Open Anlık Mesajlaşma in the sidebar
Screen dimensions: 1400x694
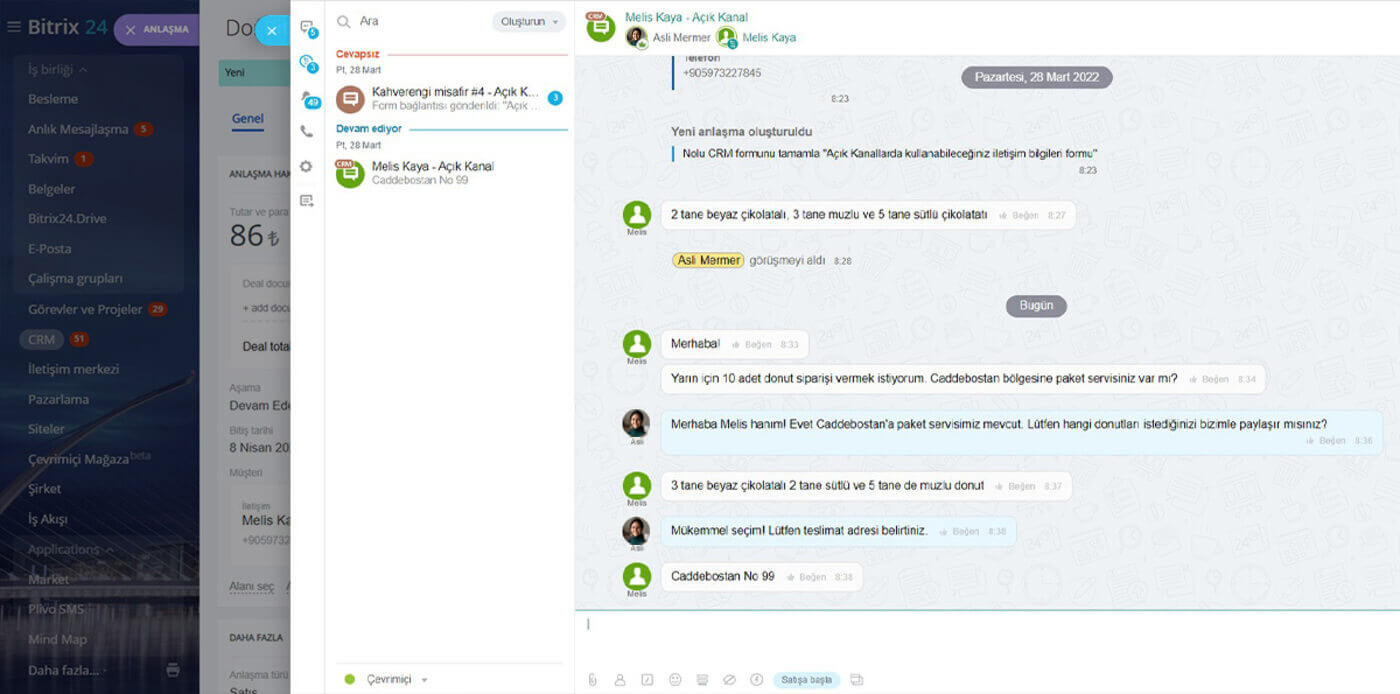click(x=78, y=129)
